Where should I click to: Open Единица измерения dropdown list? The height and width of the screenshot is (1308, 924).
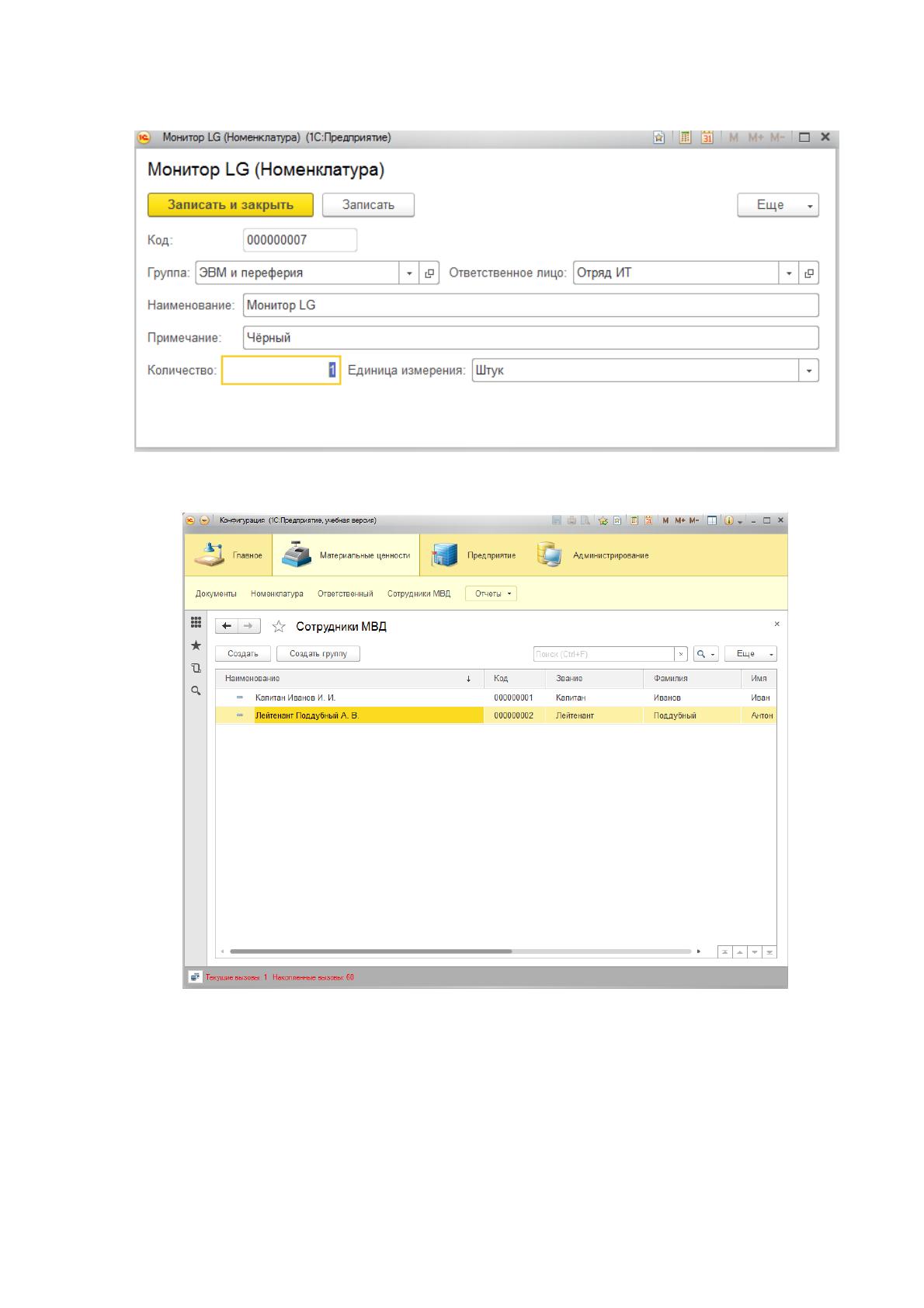809,370
